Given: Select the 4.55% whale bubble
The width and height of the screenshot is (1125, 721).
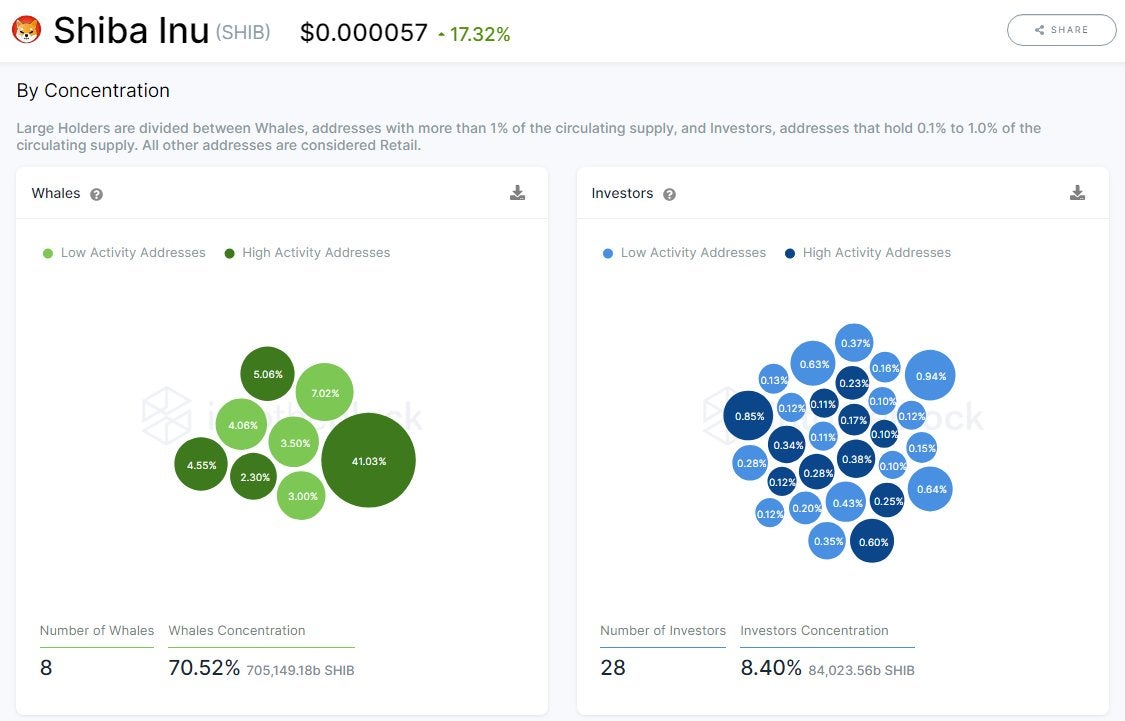Looking at the screenshot, I should [202, 465].
